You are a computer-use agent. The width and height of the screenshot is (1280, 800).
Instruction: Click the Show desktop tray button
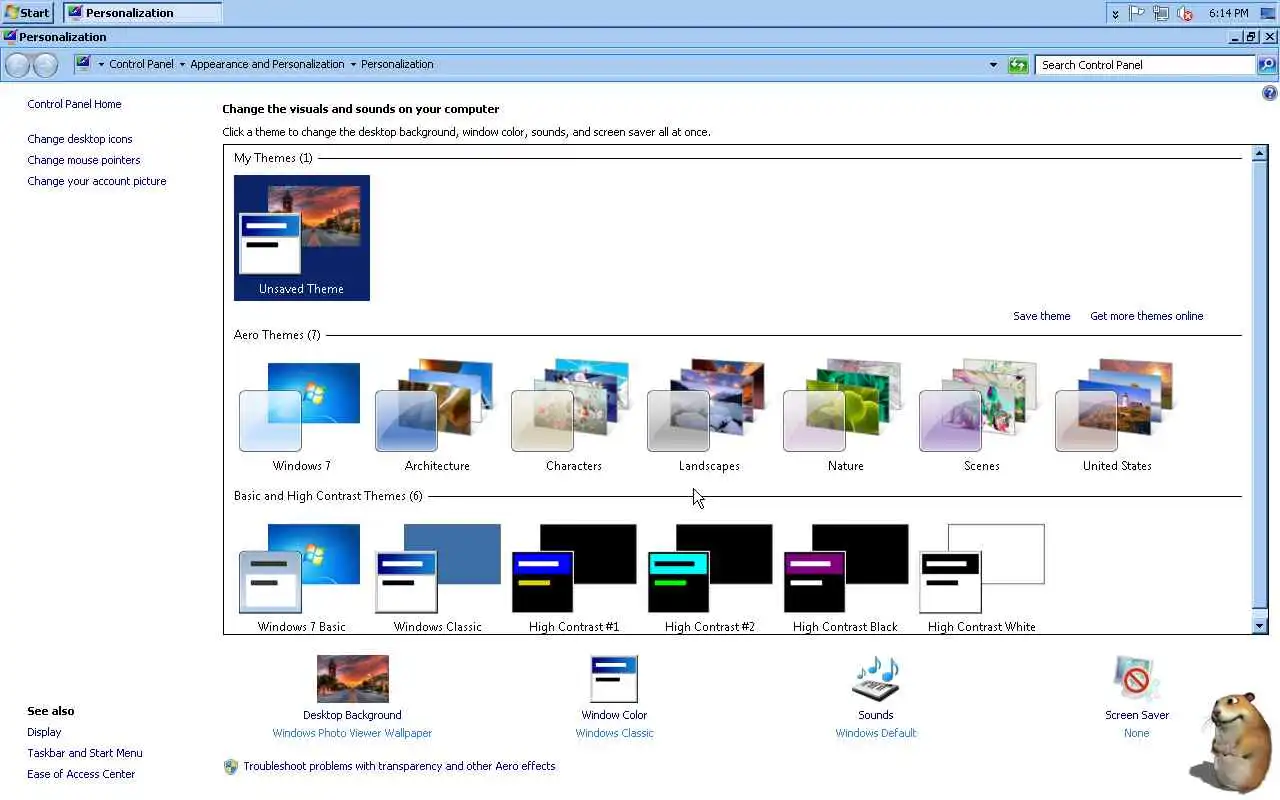coord(1268,13)
